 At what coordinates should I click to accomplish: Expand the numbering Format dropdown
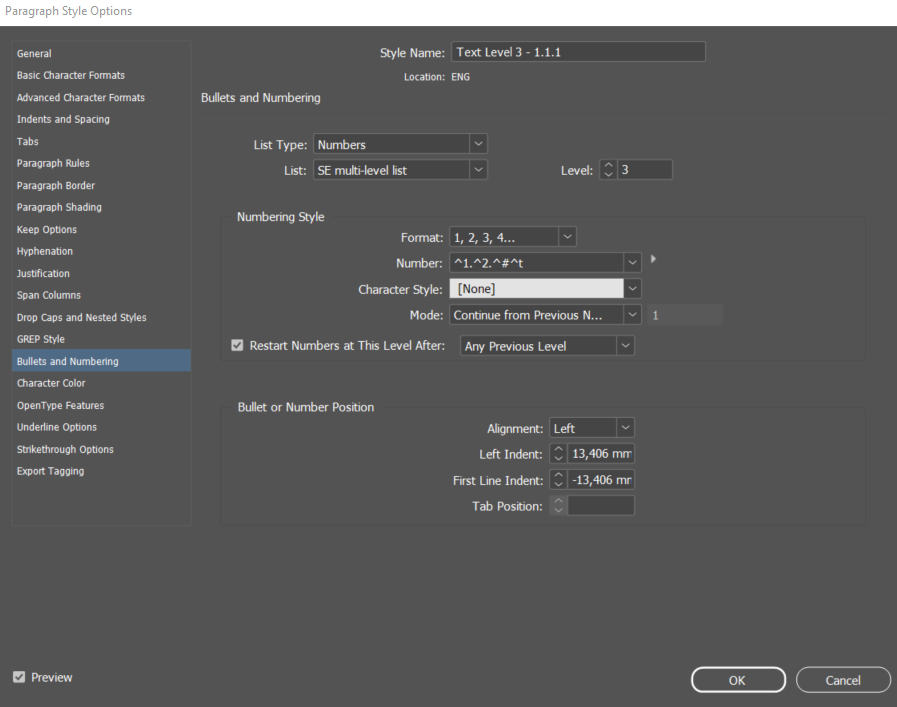[566, 236]
